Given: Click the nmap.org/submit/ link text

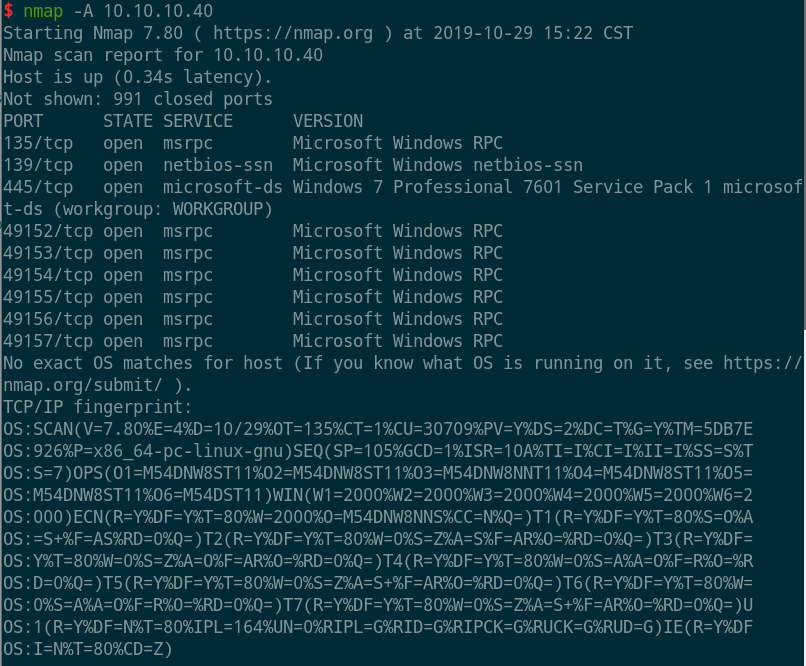Looking at the screenshot, I should pos(83,385).
